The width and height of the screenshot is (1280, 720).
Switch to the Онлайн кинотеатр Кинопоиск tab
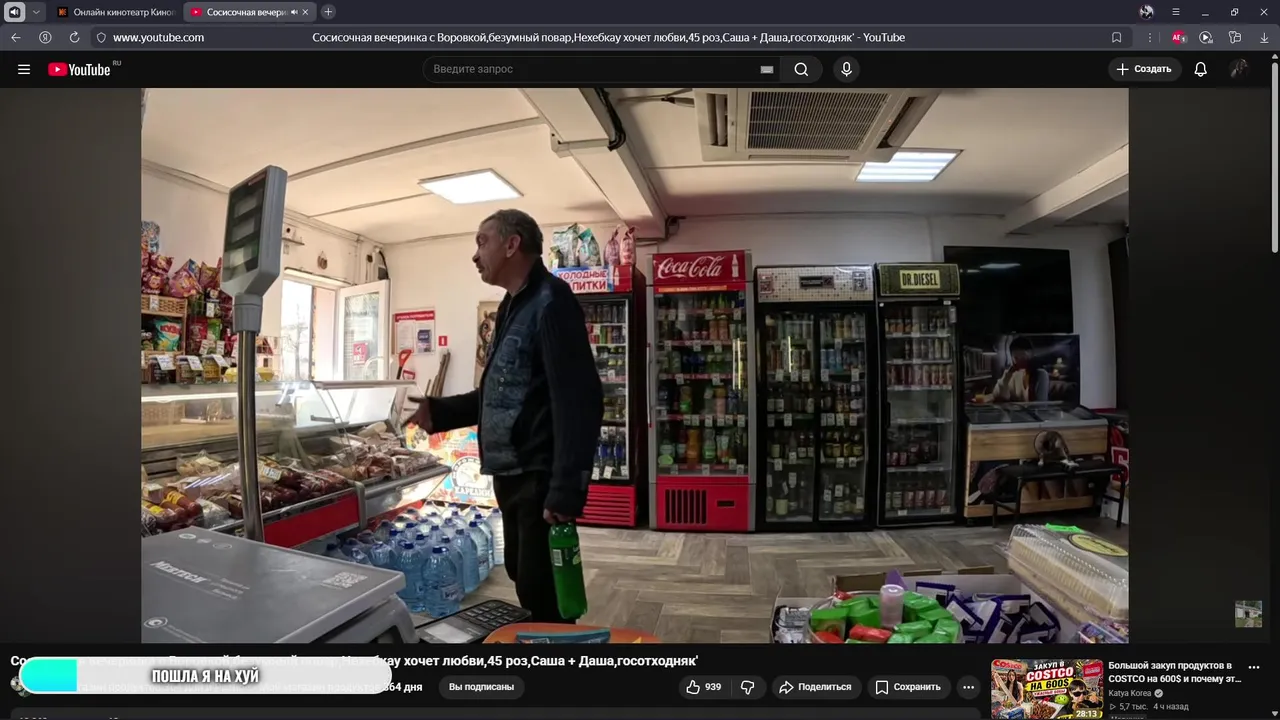click(116, 12)
